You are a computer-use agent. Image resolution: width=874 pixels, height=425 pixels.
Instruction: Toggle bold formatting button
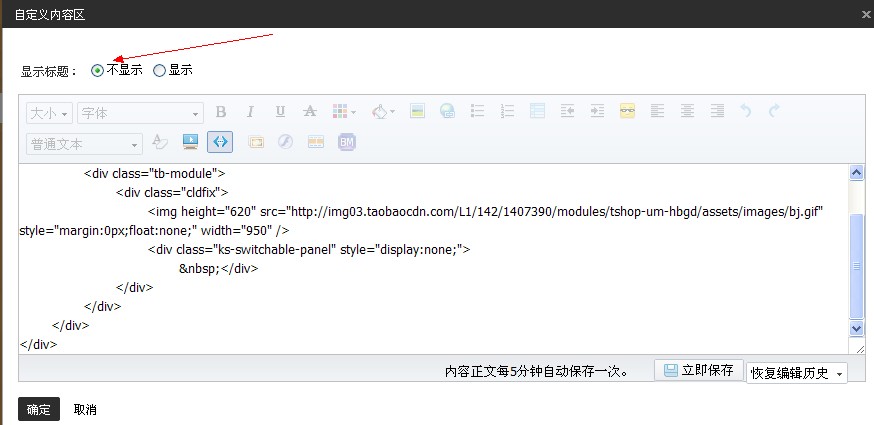click(221, 113)
